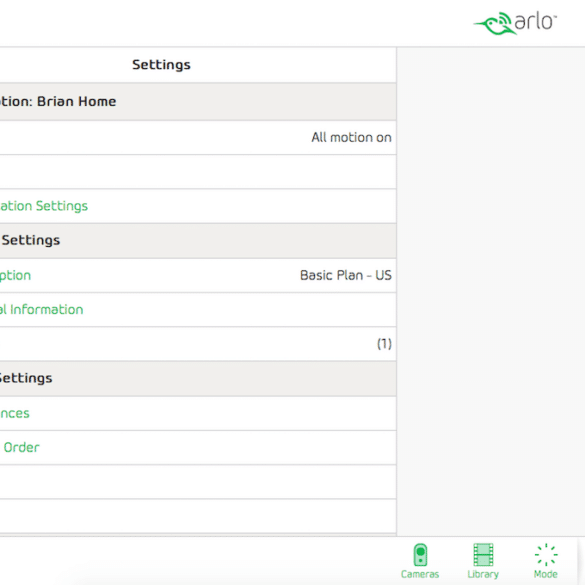Switch to the Mode tab
Screen dimensions: 585x585
pyautogui.click(x=545, y=561)
